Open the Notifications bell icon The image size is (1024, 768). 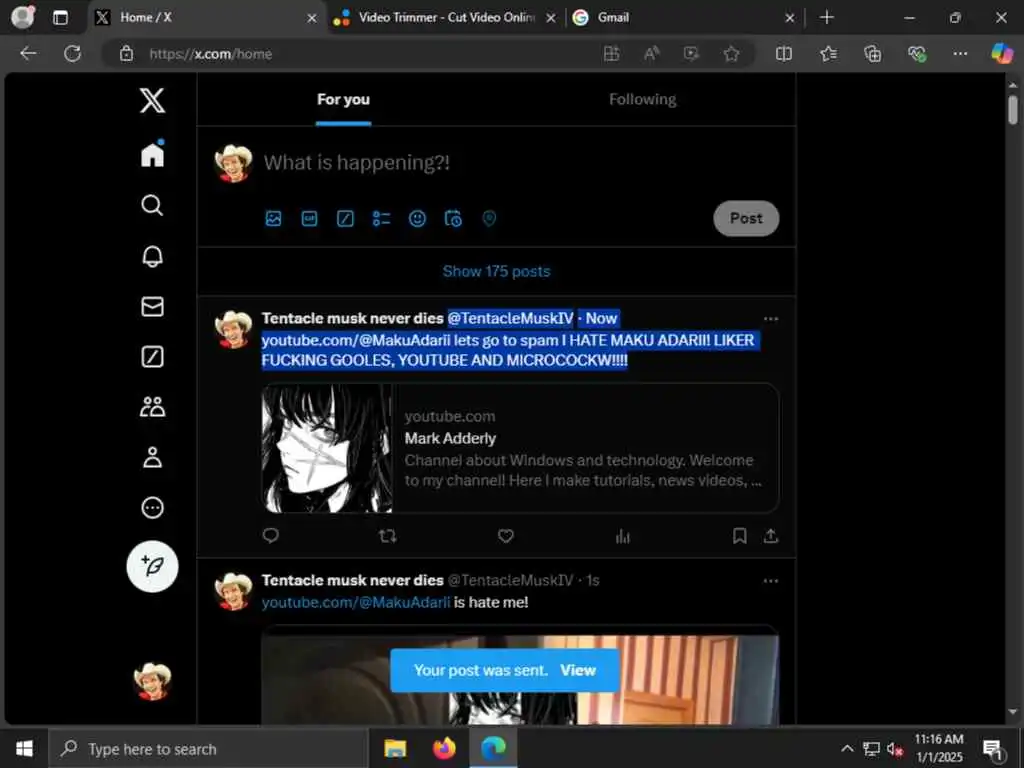tap(152, 256)
